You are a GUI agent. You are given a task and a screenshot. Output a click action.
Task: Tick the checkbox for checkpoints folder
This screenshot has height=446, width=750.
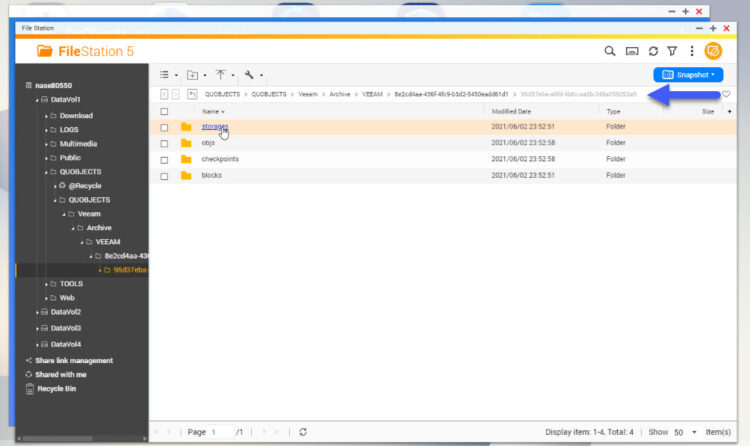164,160
